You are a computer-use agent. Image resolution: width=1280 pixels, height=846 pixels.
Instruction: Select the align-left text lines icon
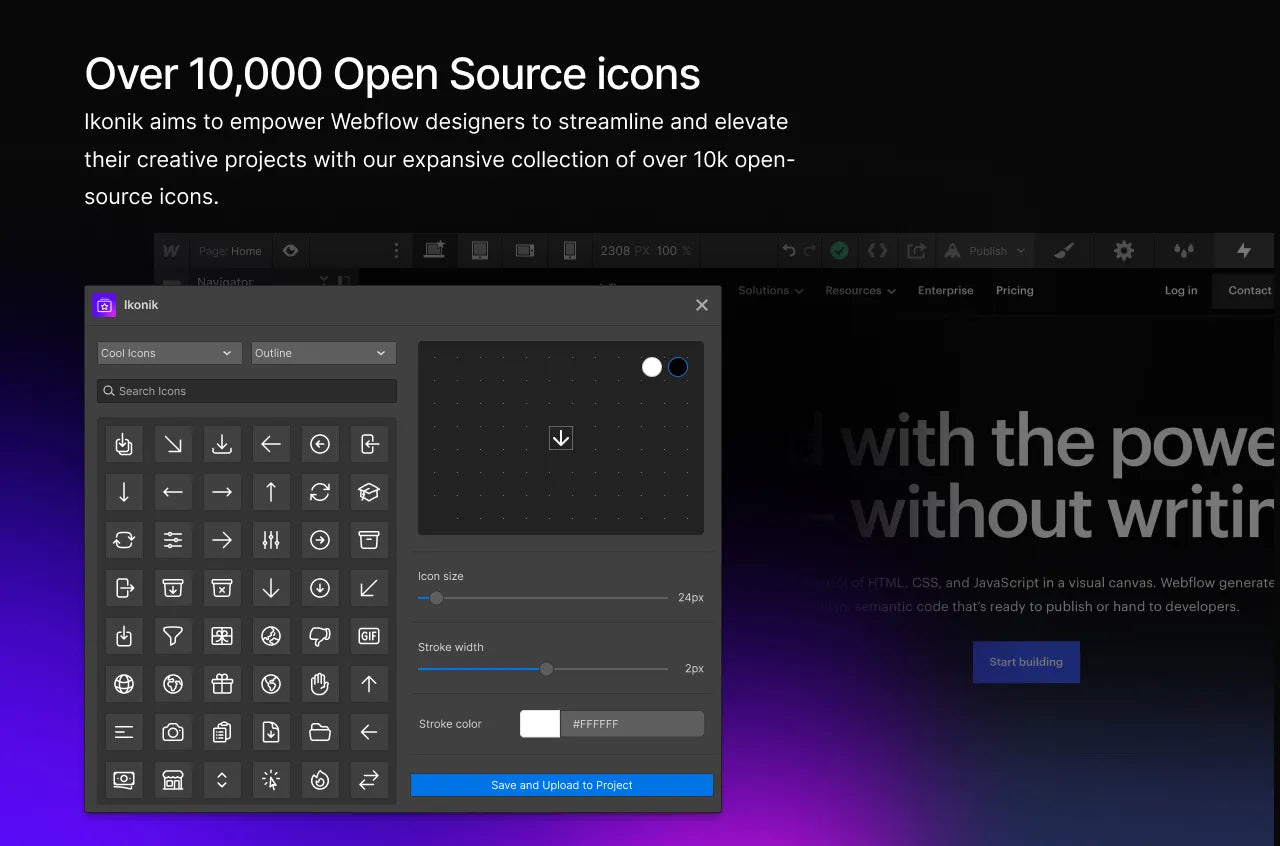(124, 732)
